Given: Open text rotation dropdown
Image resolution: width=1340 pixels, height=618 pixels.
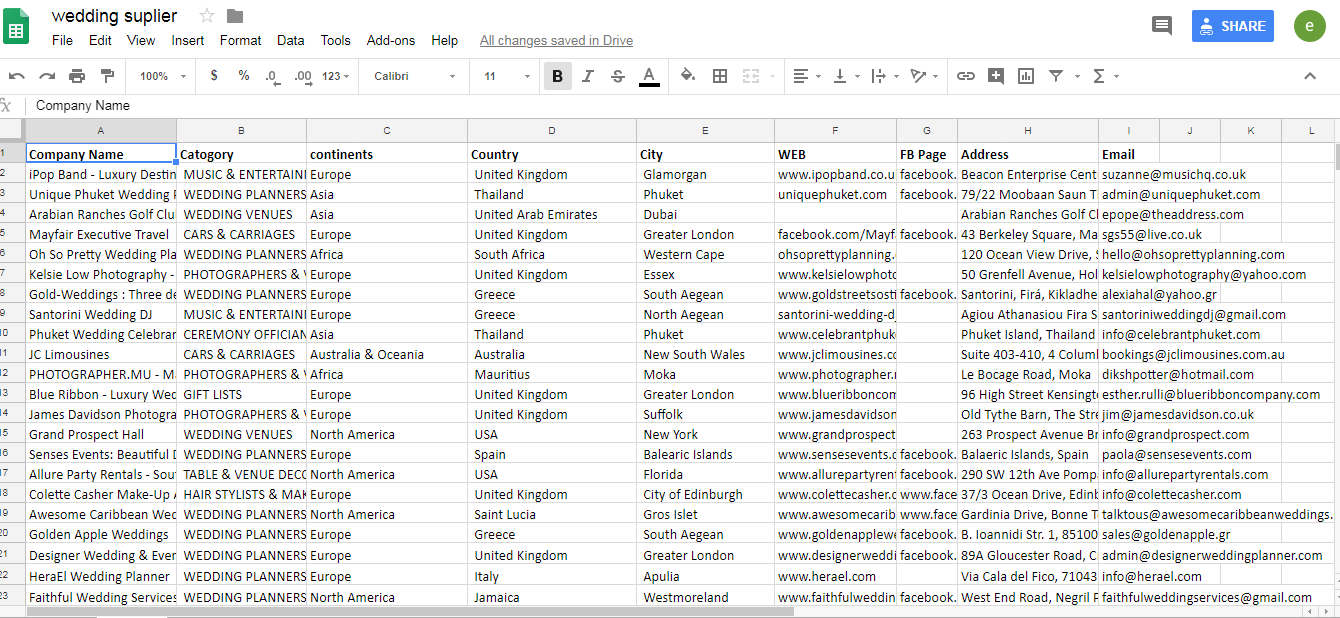Looking at the screenshot, I should click(923, 76).
